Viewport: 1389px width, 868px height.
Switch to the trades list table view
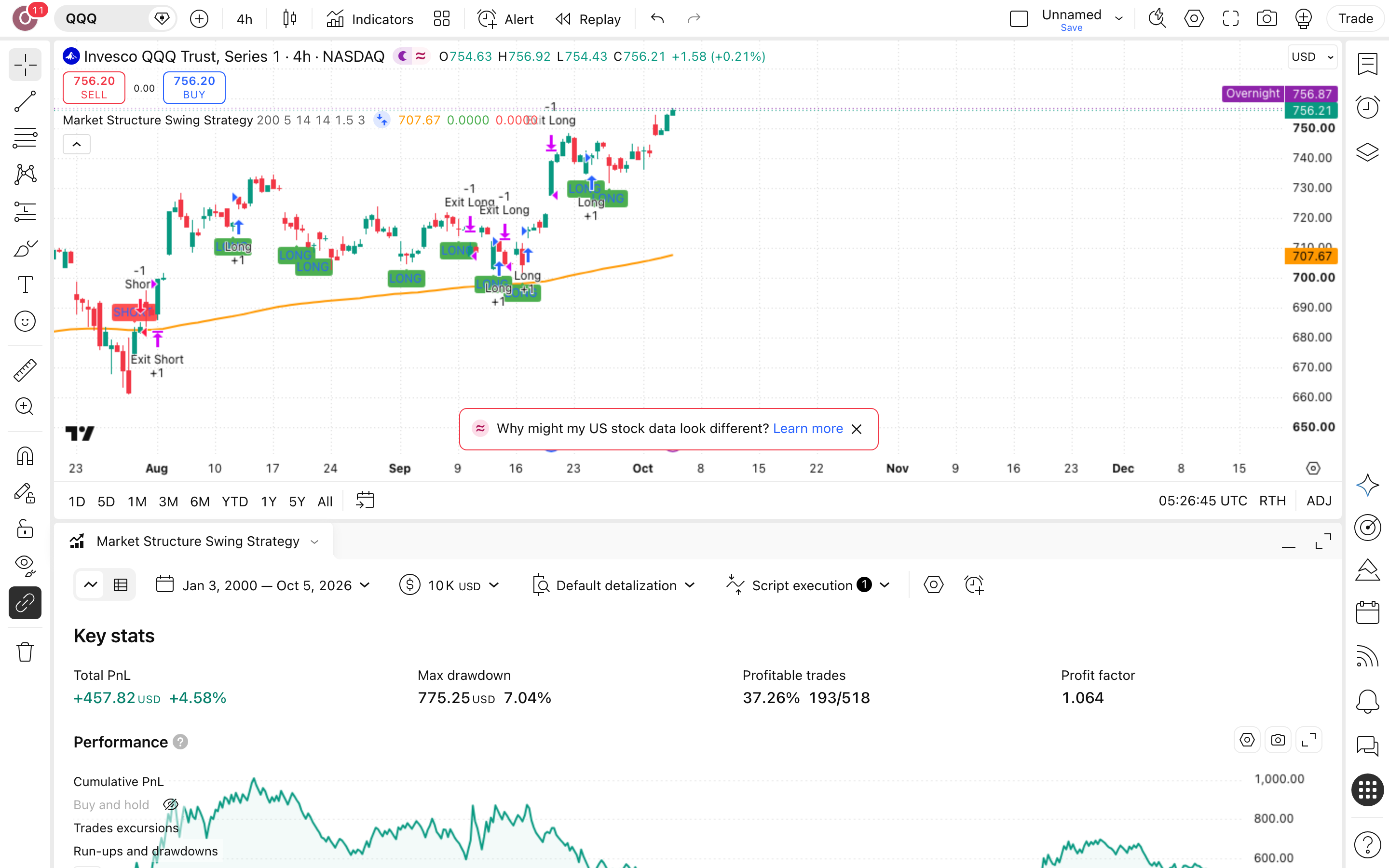pyautogui.click(x=121, y=585)
